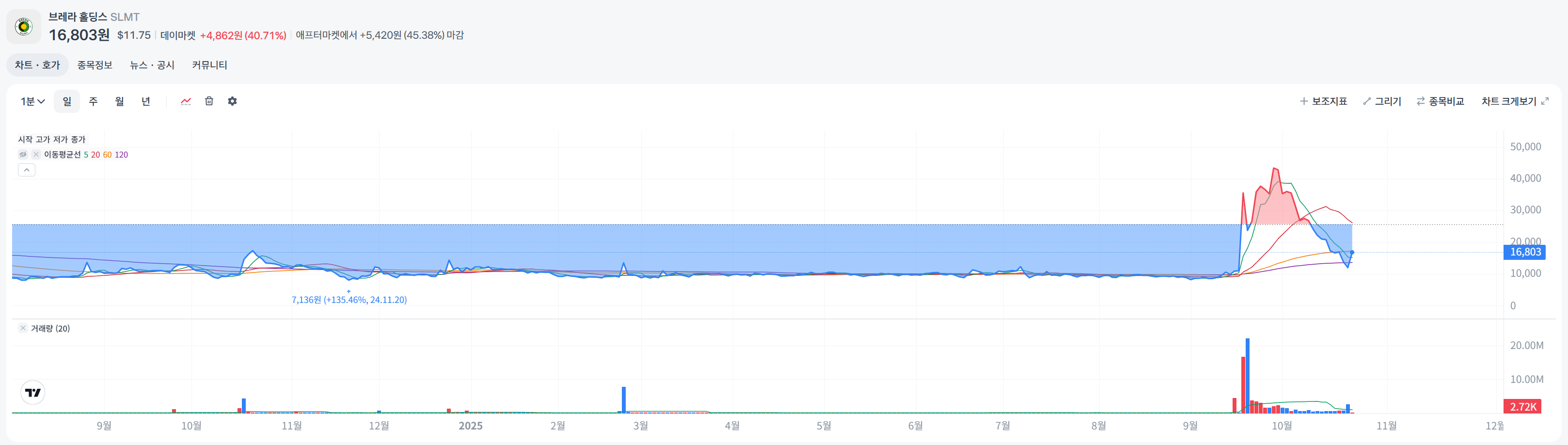Click the 애프터마켓 closing change text

point(380,35)
